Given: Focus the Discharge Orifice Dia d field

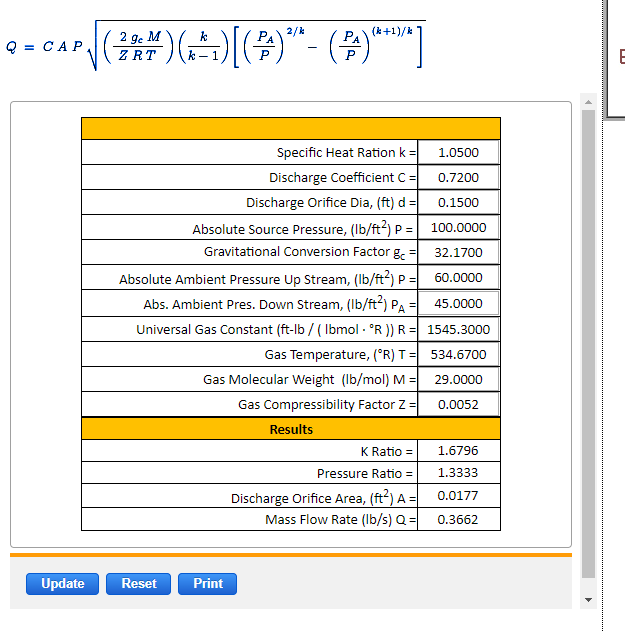Looking at the screenshot, I should click(458, 202).
